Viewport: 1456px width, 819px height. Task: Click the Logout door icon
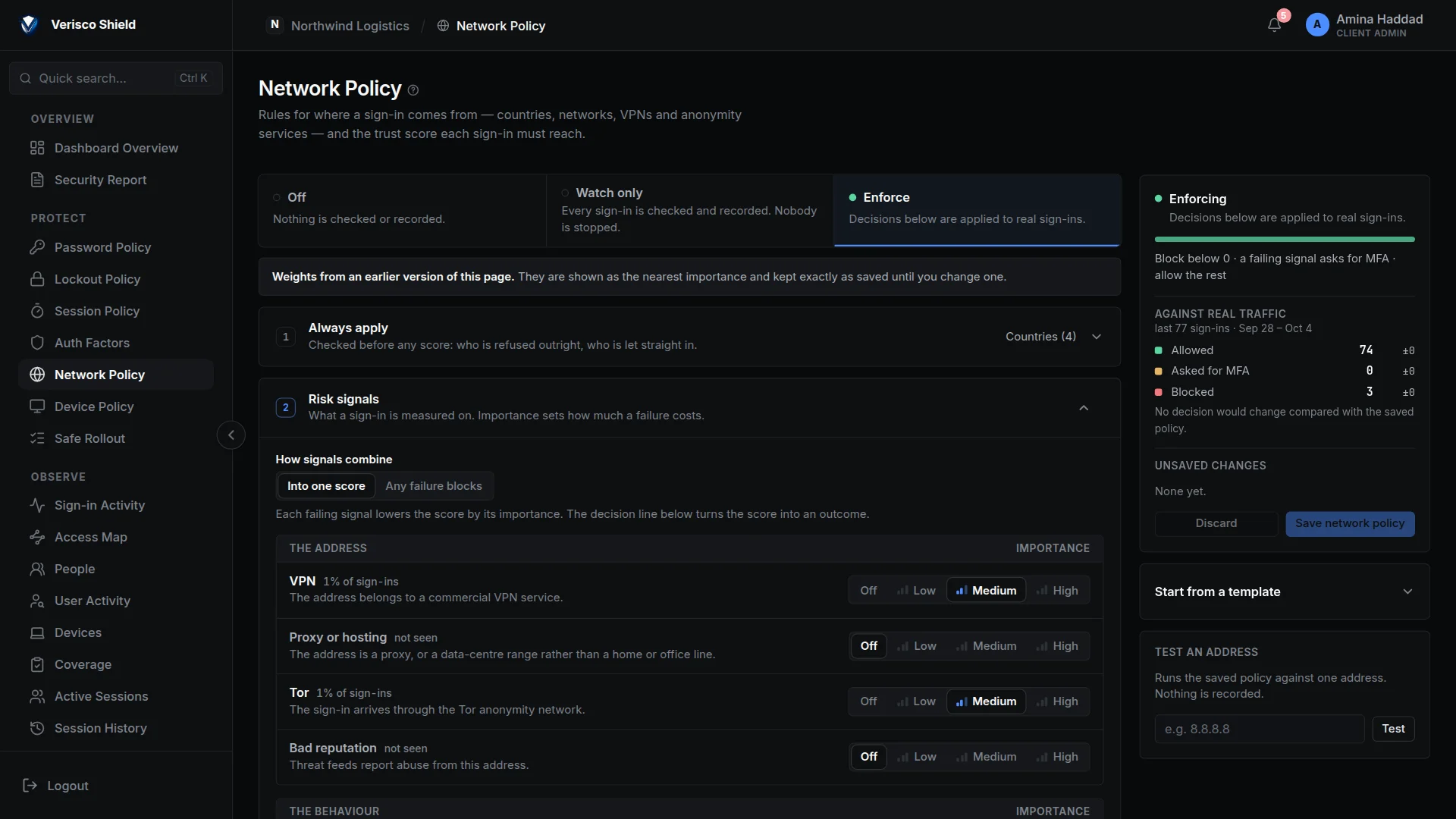30,786
